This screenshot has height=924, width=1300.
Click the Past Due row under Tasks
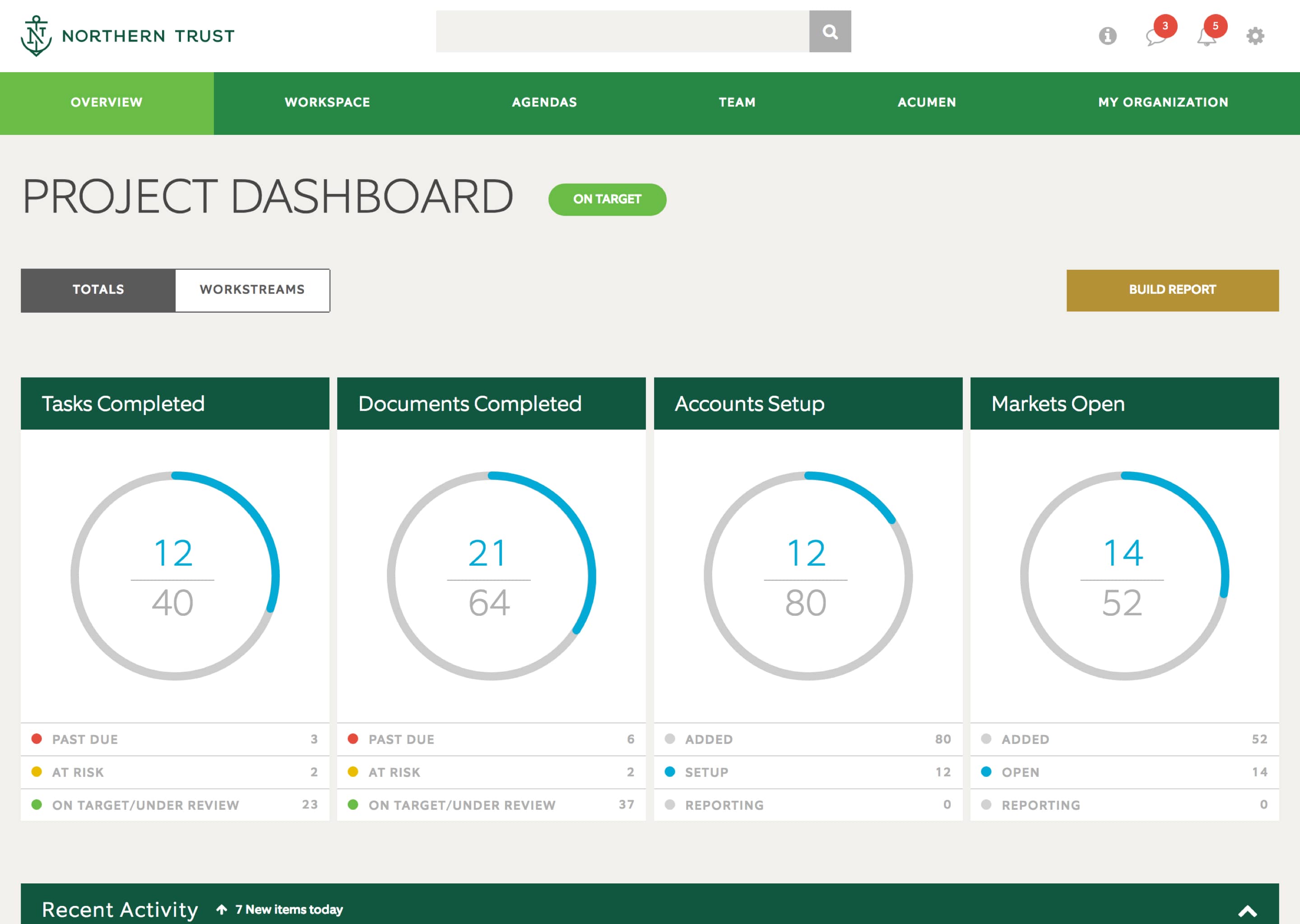[x=175, y=739]
